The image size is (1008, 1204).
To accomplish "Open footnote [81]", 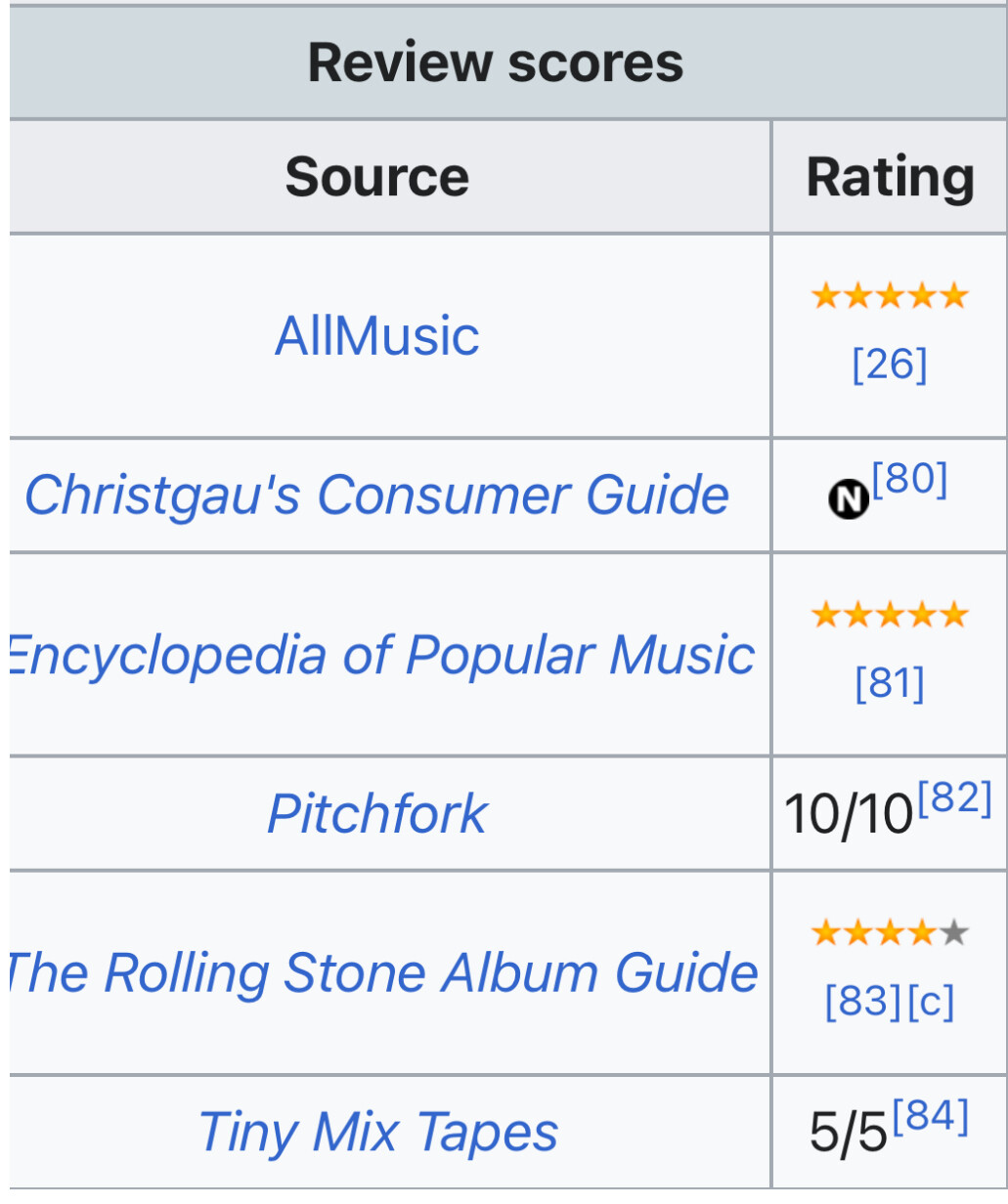I will [889, 683].
